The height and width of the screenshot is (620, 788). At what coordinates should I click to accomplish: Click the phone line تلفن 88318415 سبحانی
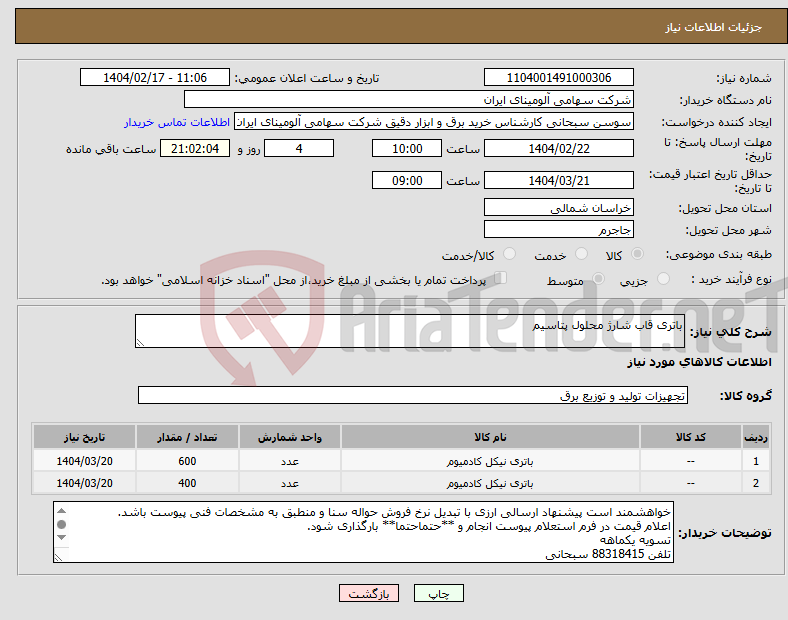[x=608, y=554]
